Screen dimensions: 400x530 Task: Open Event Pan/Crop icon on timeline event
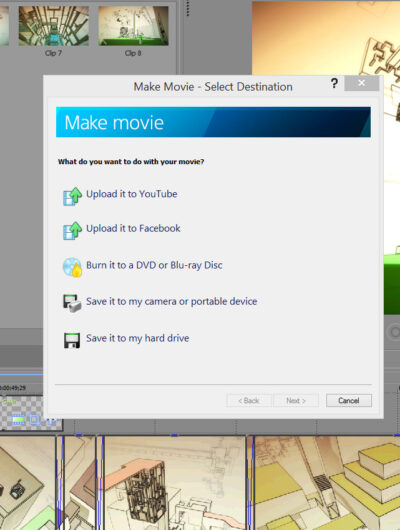pos(34,419)
